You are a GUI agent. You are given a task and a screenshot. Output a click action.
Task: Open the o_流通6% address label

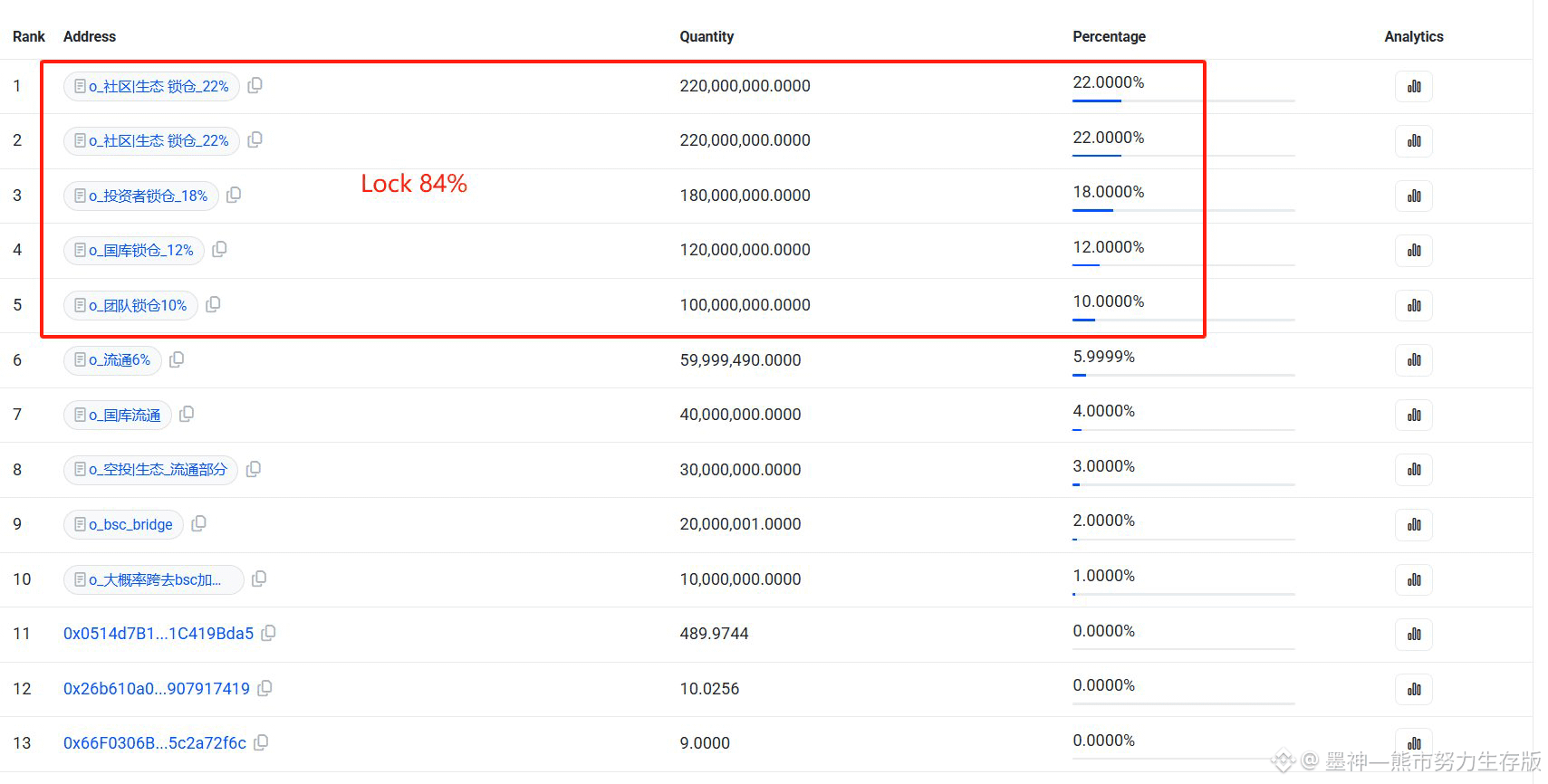(112, 359)
